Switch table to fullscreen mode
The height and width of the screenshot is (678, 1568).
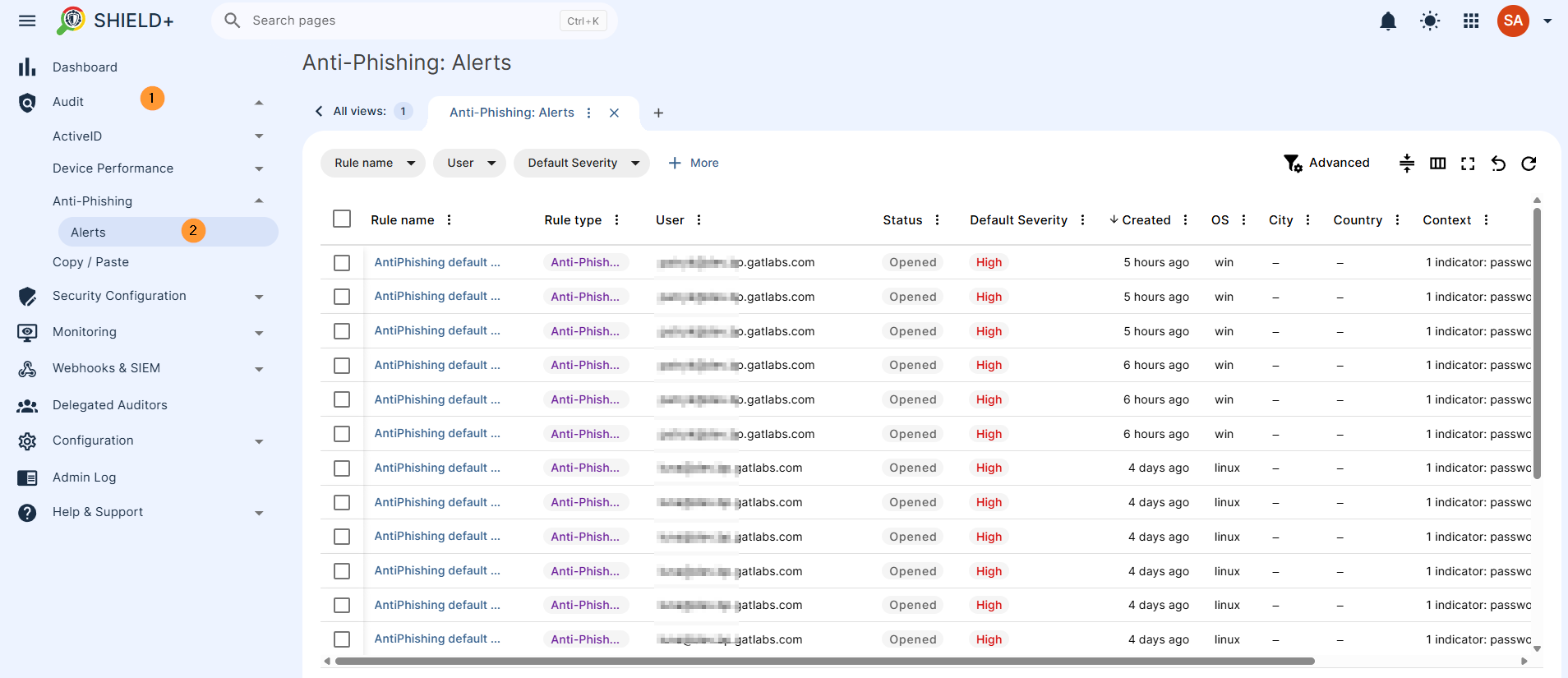click(x=1468, y=164)
